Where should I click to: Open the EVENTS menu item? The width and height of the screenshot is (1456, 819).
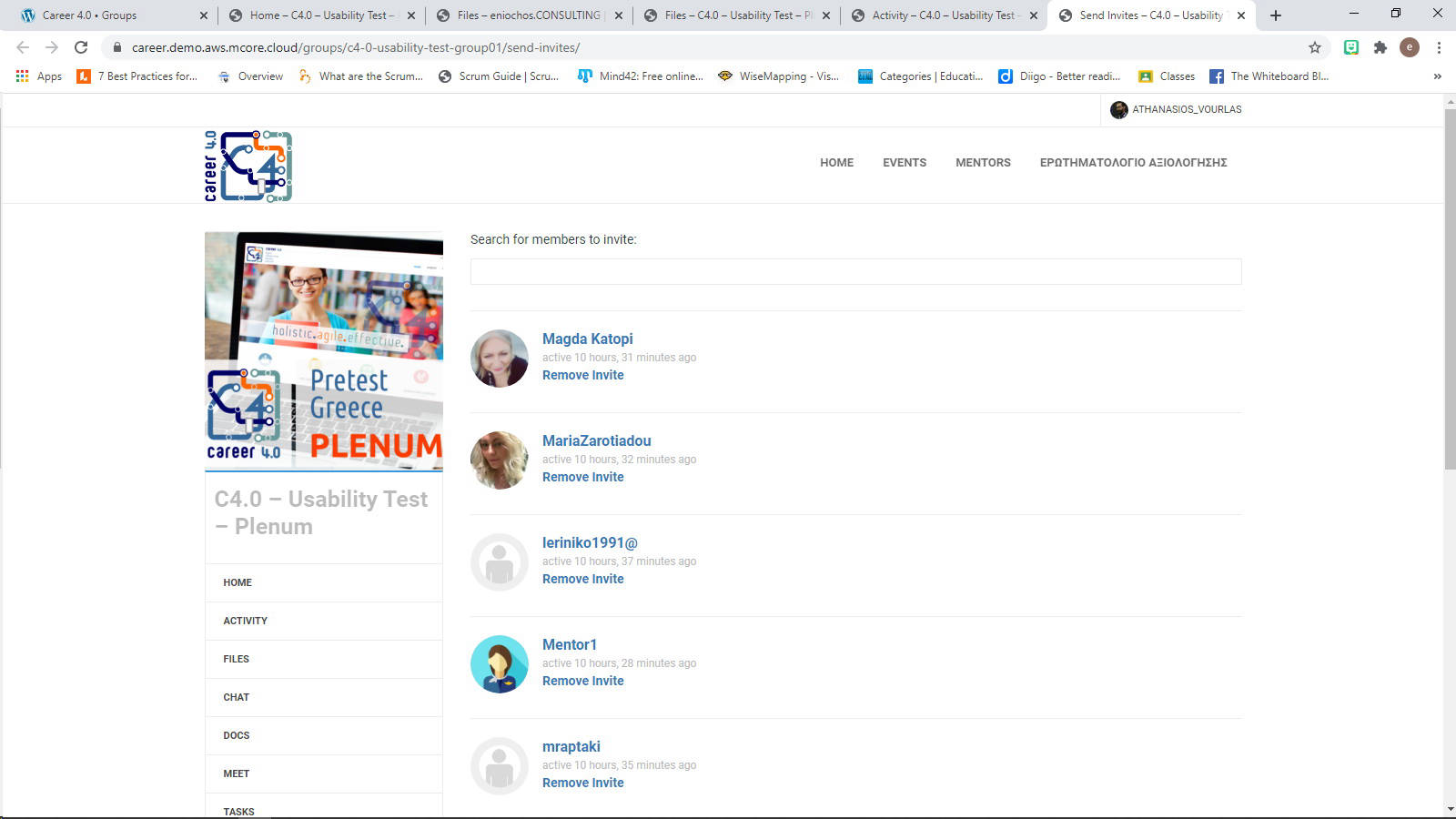(x=904, y=163)
